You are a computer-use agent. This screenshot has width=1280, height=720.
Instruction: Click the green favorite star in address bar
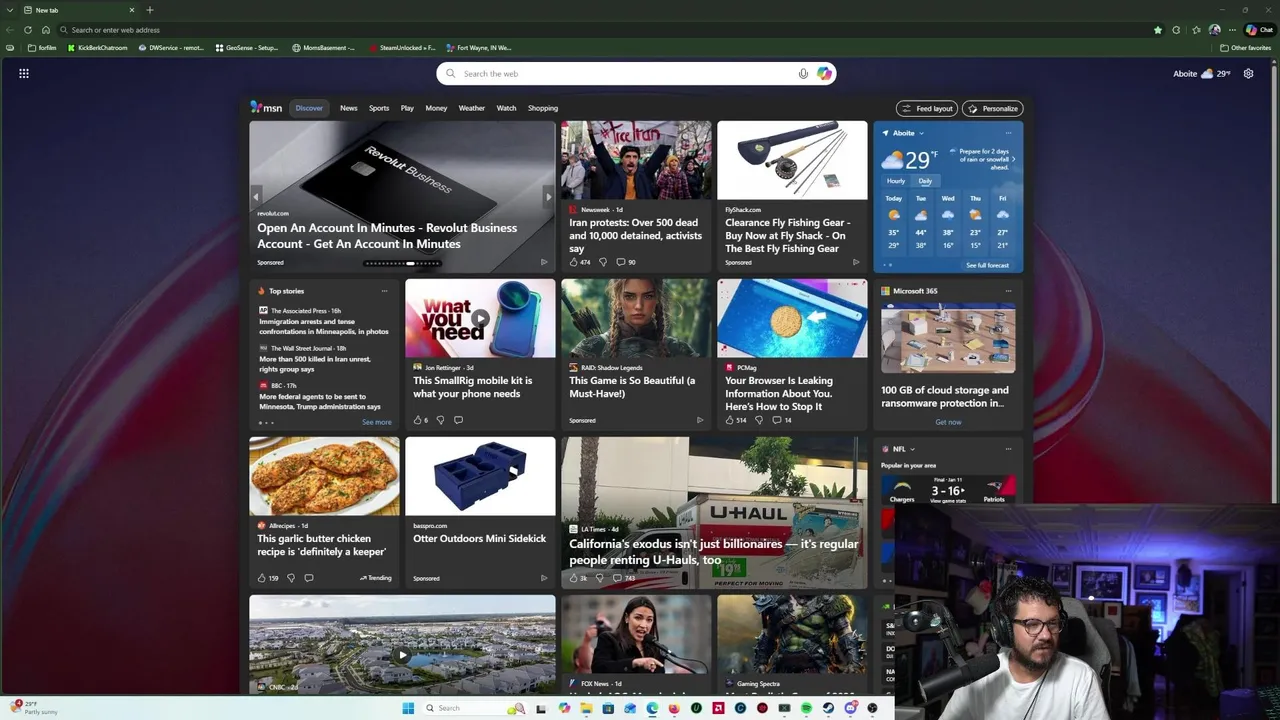tap(1158, 30)
